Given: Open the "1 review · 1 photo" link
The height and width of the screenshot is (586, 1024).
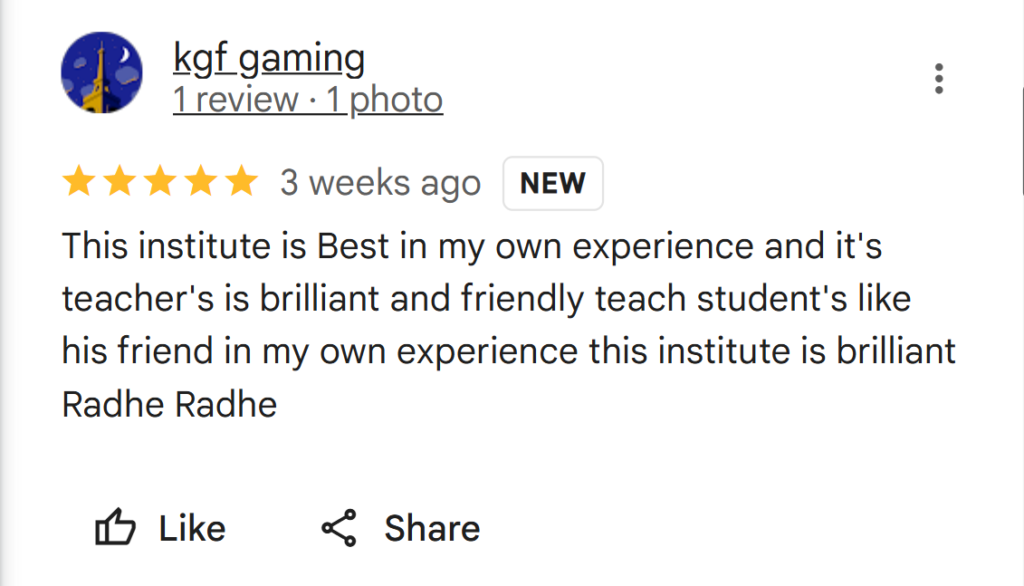Looking at the screenshot, I should pyautogui.click(x=307, y=100).
